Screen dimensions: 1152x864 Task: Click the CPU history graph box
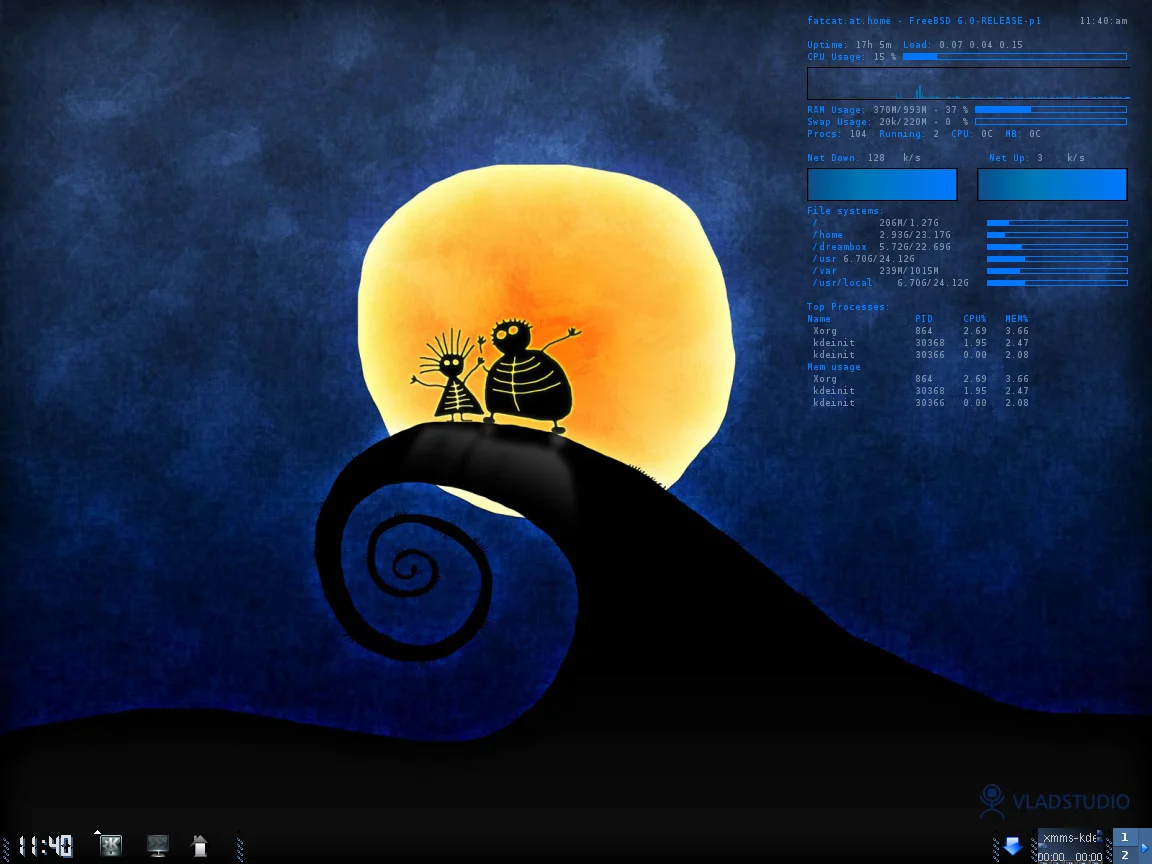[968, 84]
